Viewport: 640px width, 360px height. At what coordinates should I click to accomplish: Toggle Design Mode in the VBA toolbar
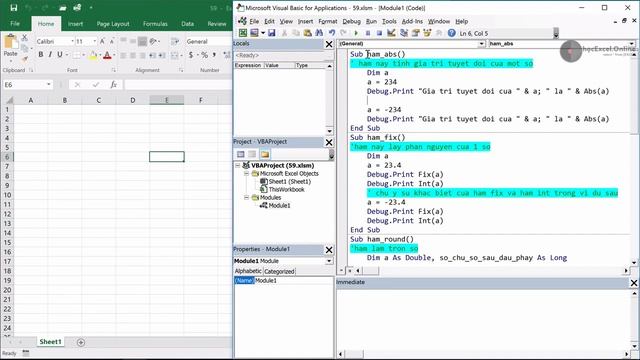(391, 33)
